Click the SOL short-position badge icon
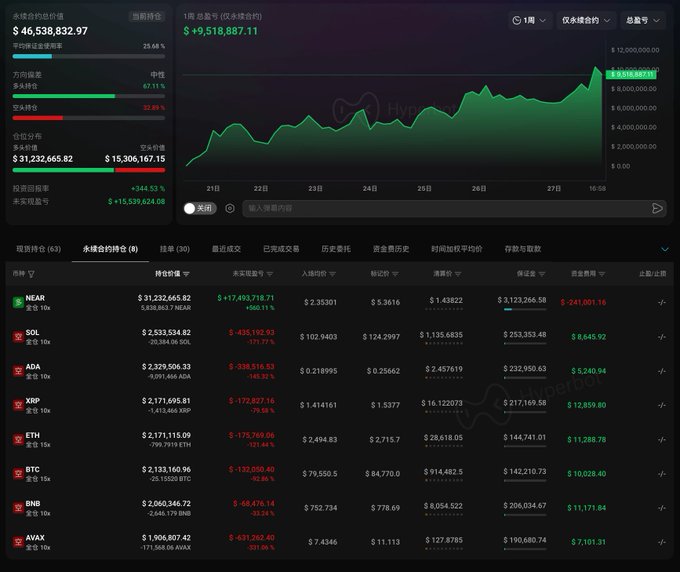680x572 pixels. point(18,337)
